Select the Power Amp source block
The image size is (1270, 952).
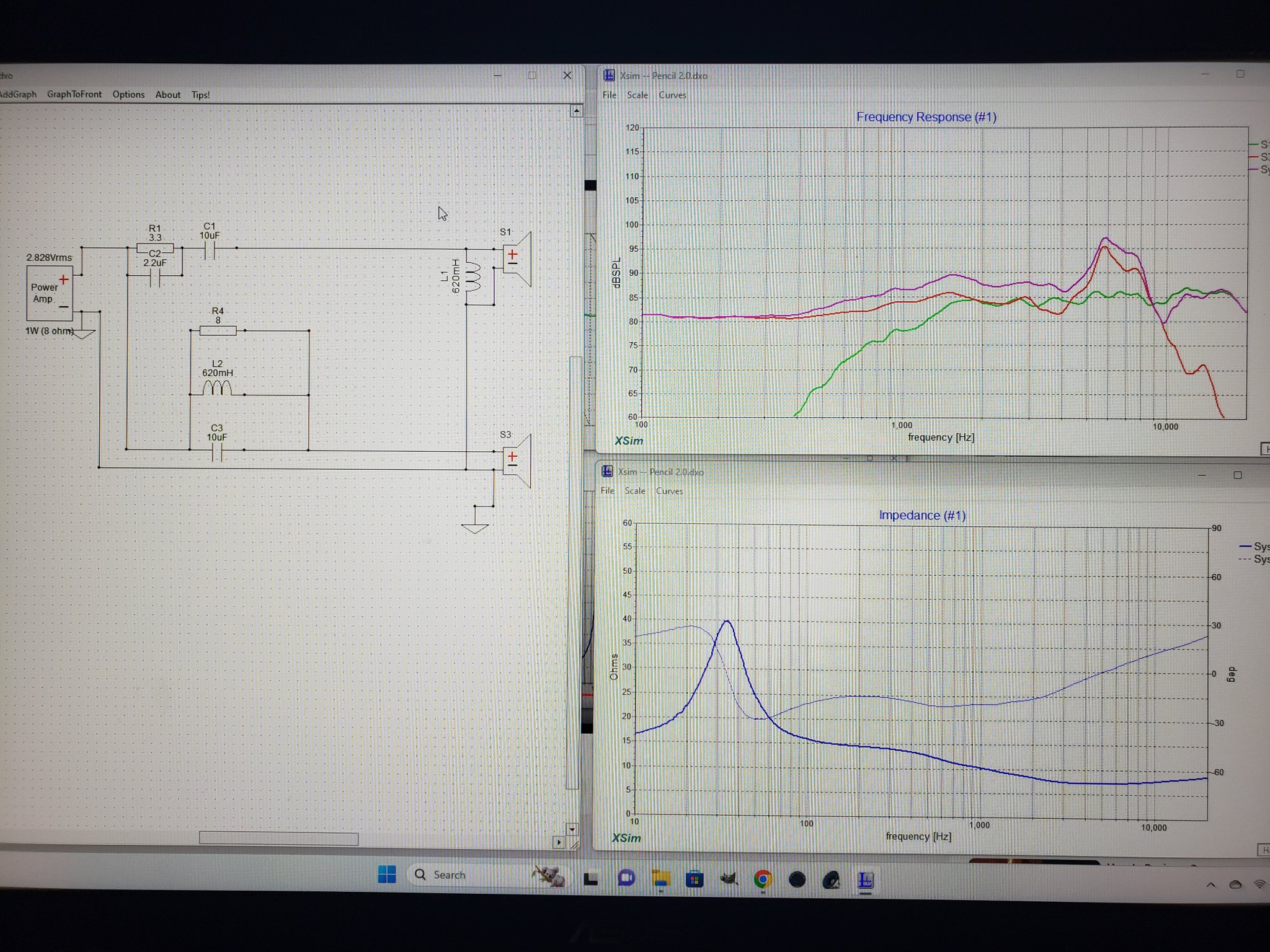click(50, 293)
